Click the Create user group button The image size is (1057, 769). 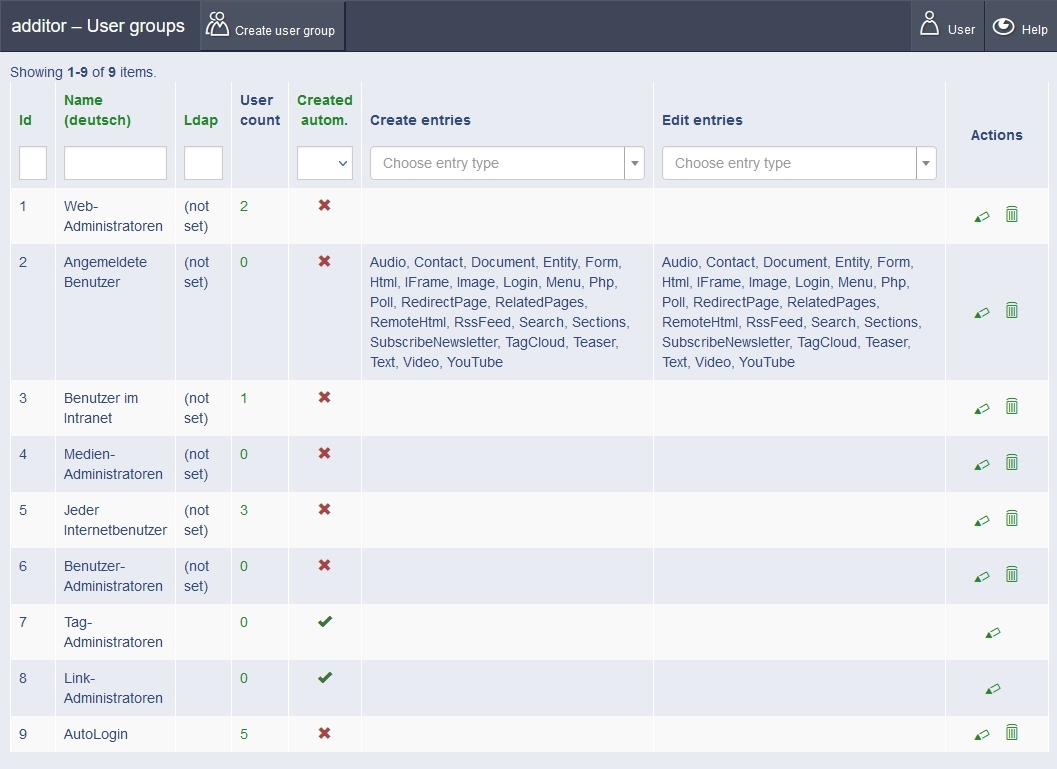(273, 27)
